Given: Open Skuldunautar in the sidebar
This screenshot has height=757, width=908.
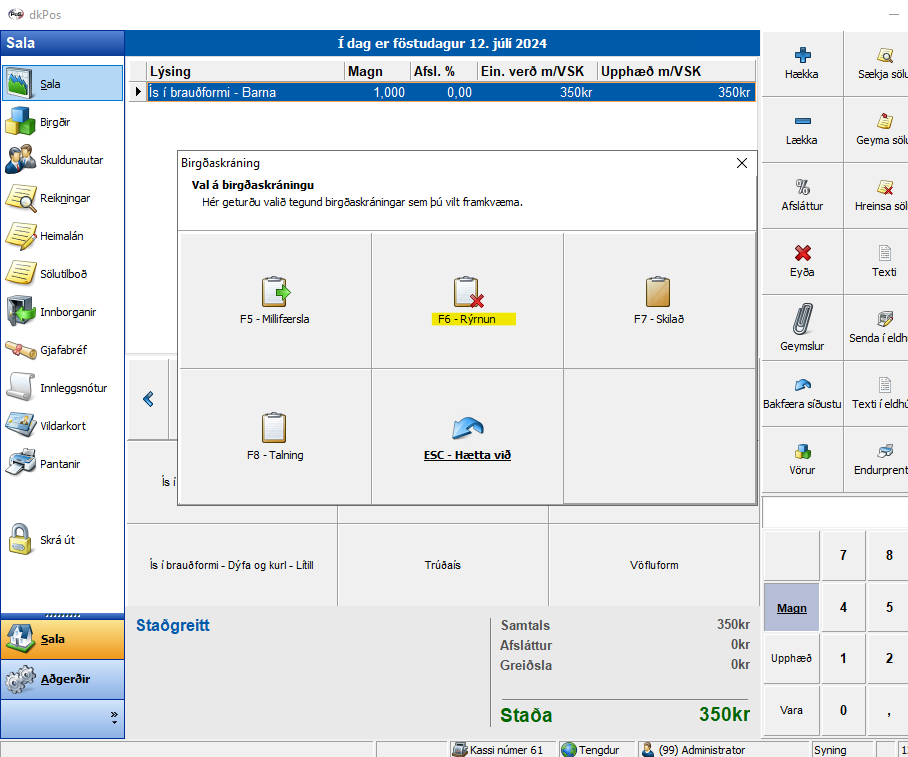Looking at the screenshot, I should [x=62, y=160].
